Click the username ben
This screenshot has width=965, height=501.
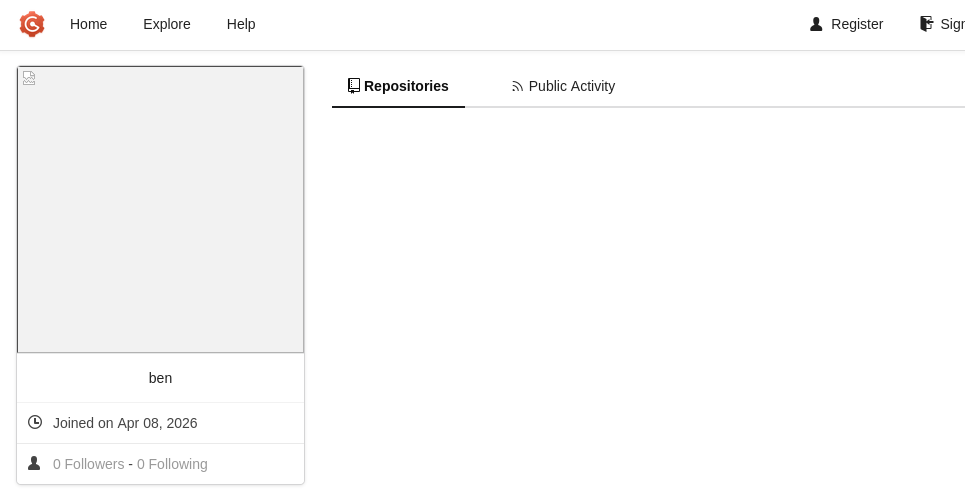point(161,378)
